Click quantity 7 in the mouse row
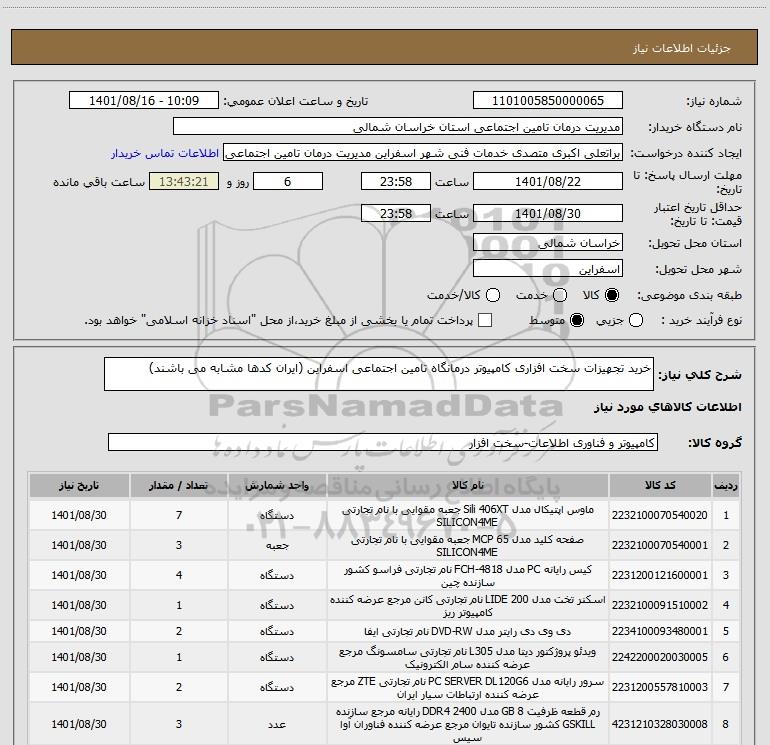The height and width of the screenshot is (745, 770). tap(179, 515)
